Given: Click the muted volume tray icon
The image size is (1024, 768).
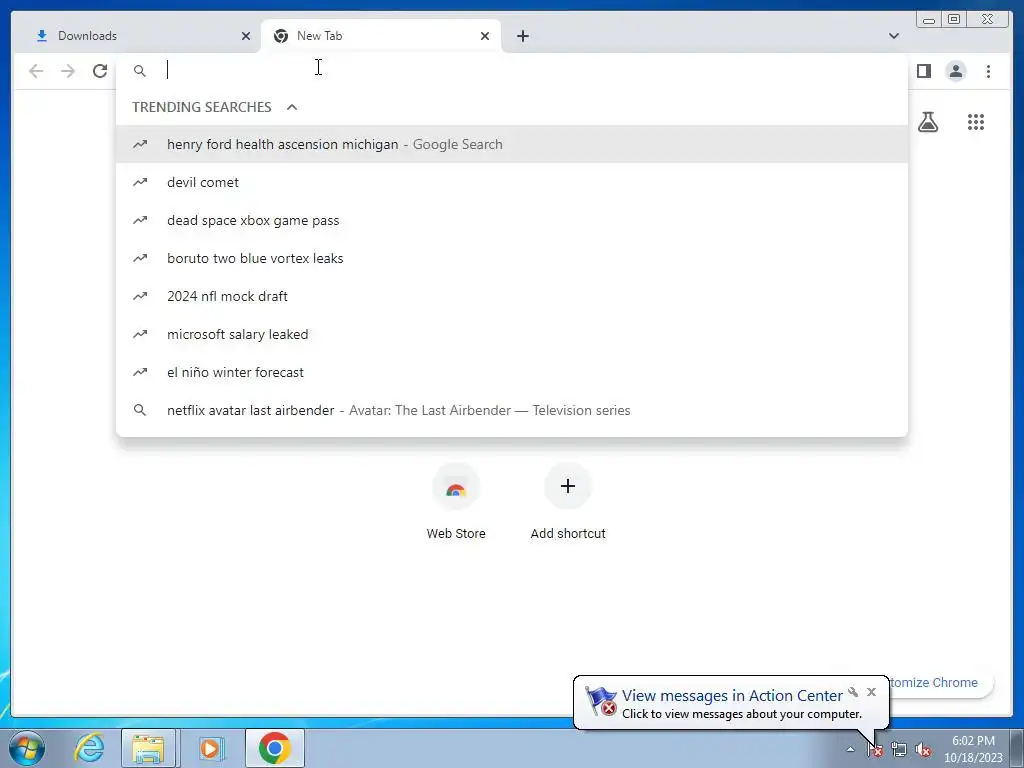Looking at the screenshot, I should (923, 750).
